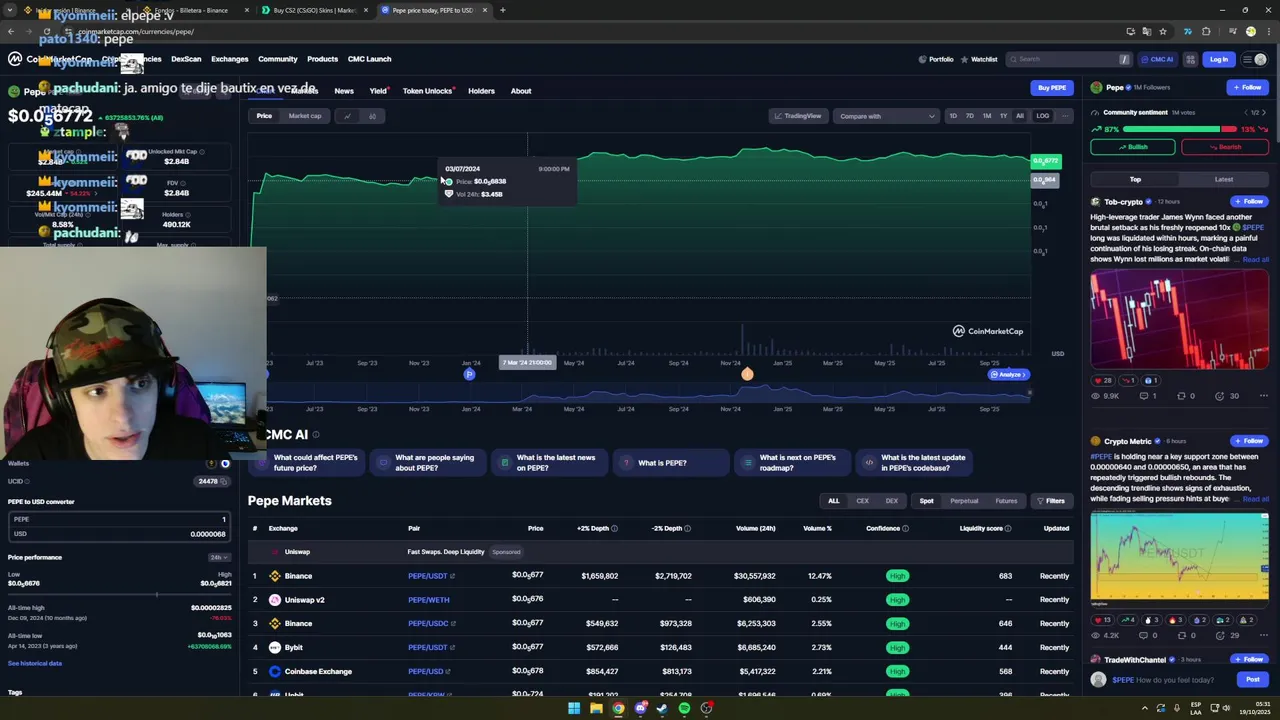The image size is (1280, 720).
Task: Open more options on Tob-crypto post
Action: [x=1263, y=396]
